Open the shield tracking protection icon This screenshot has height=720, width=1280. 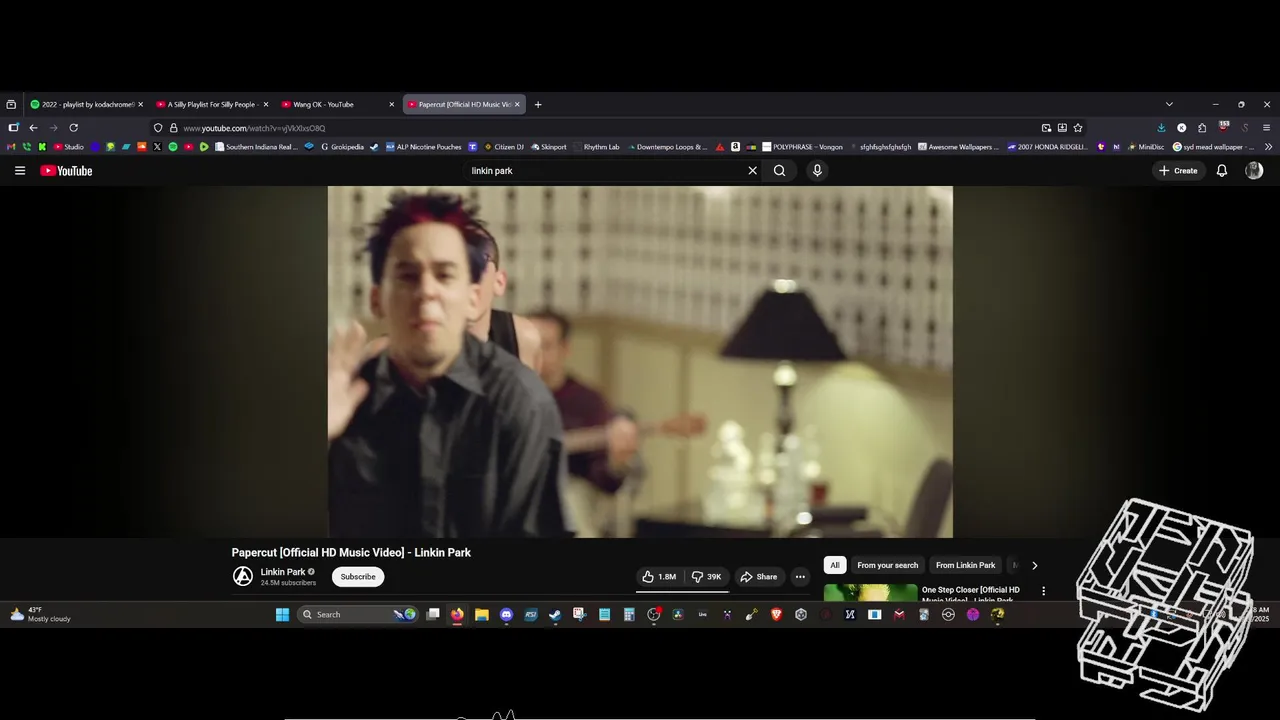(158, 128)
